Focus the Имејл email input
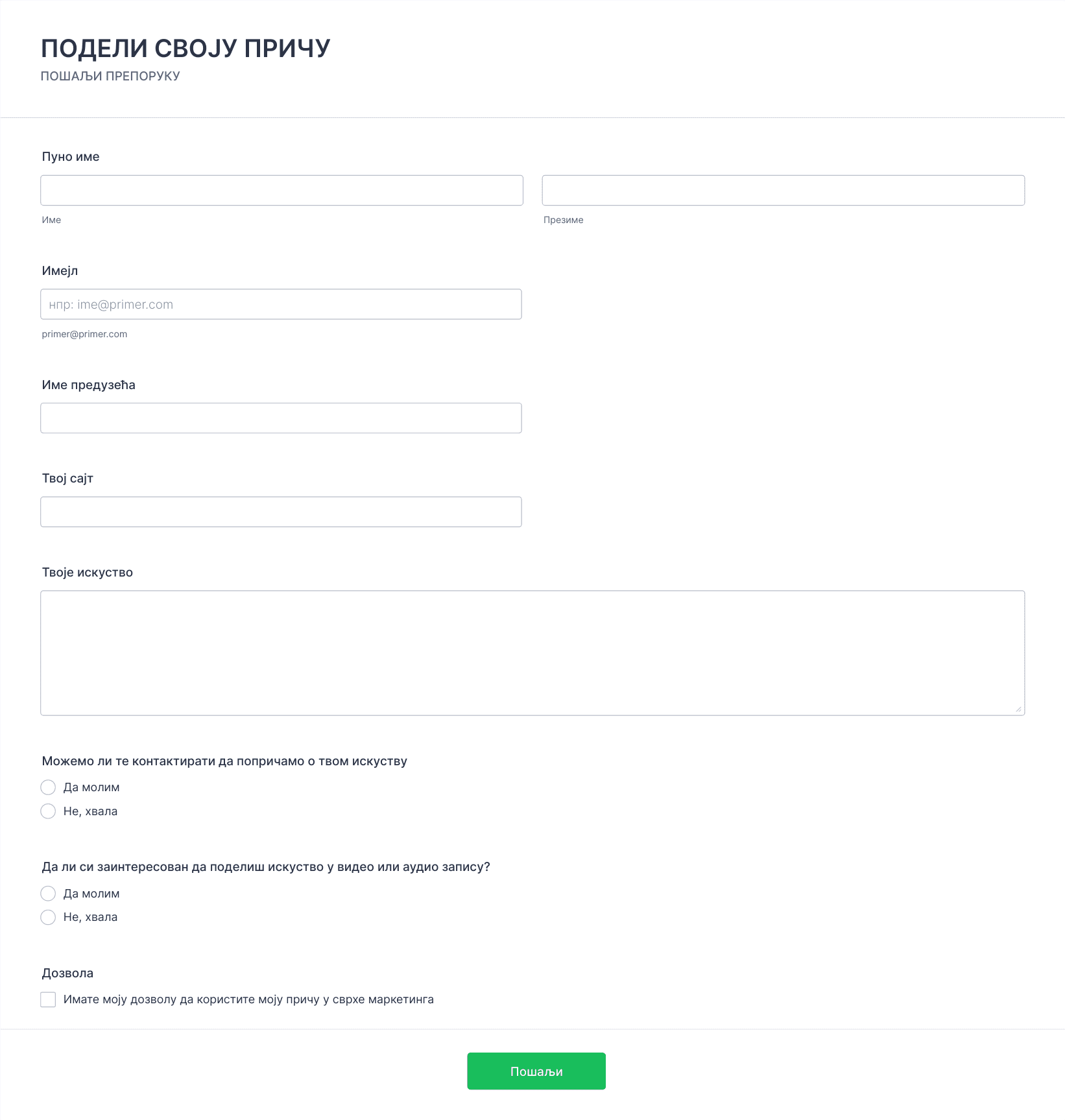 pos(281,304)
